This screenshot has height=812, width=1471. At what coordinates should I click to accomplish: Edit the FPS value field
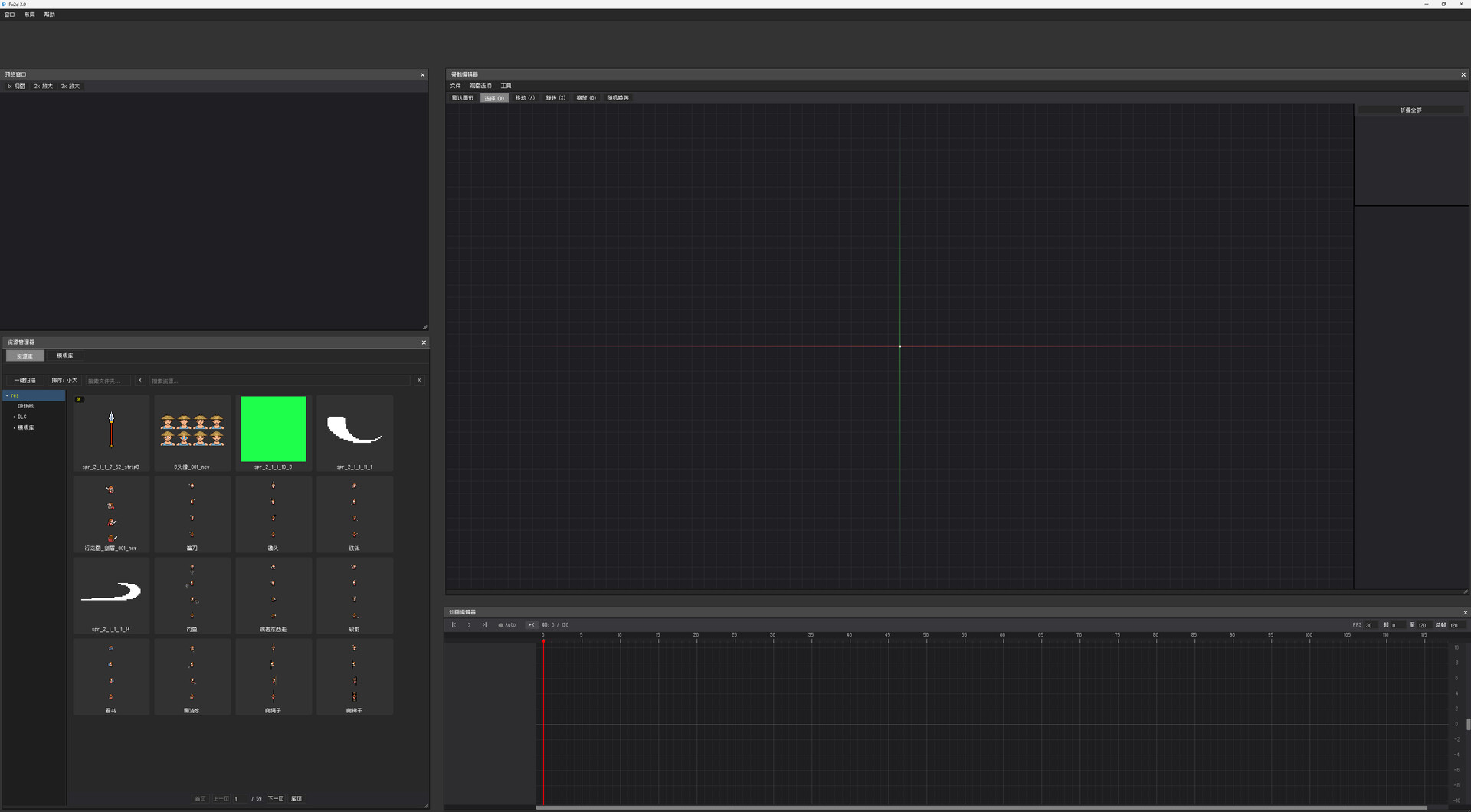[1370, 626]
